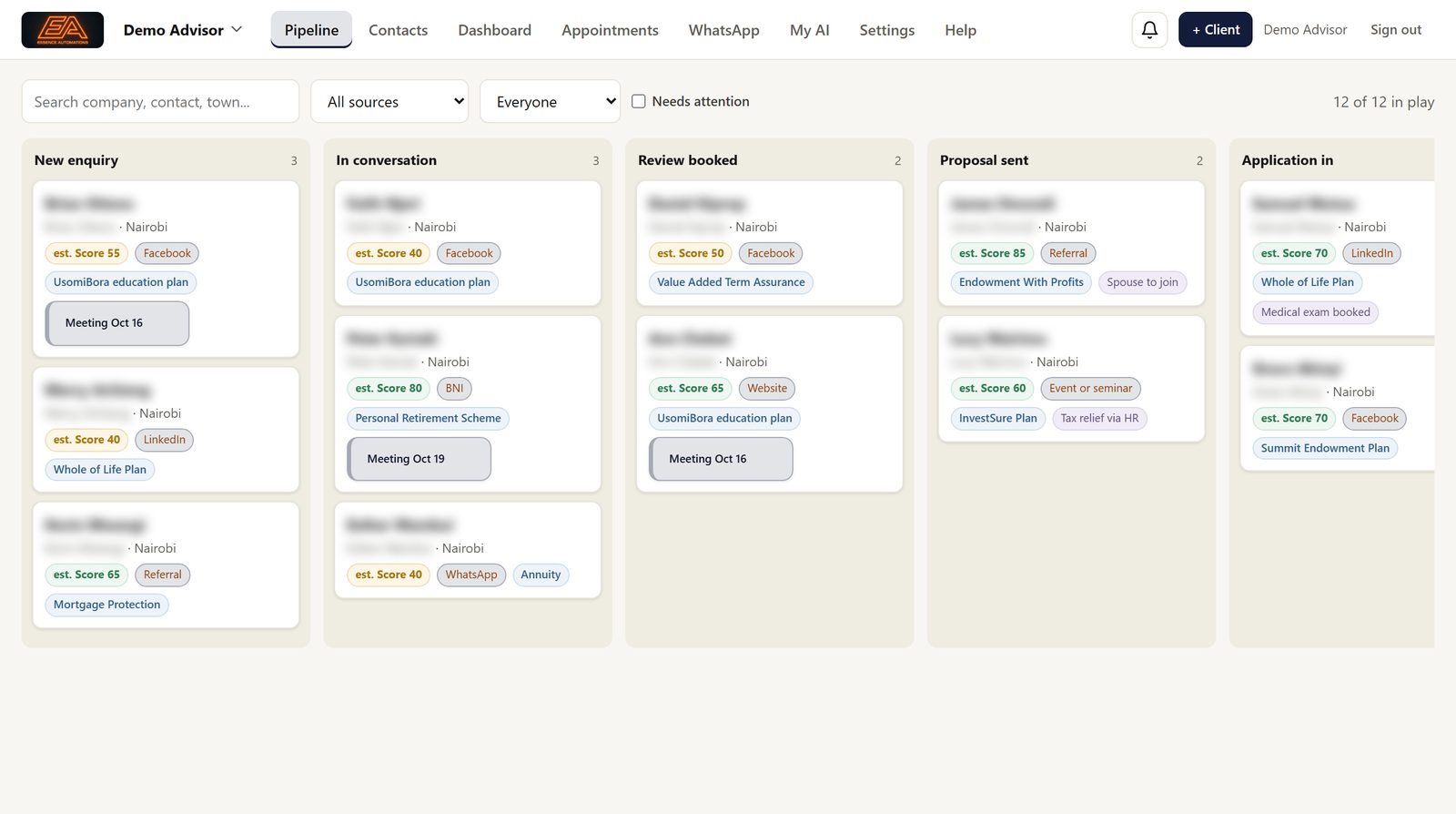
Task: Go to the Contacts tab
Action: 398,30
